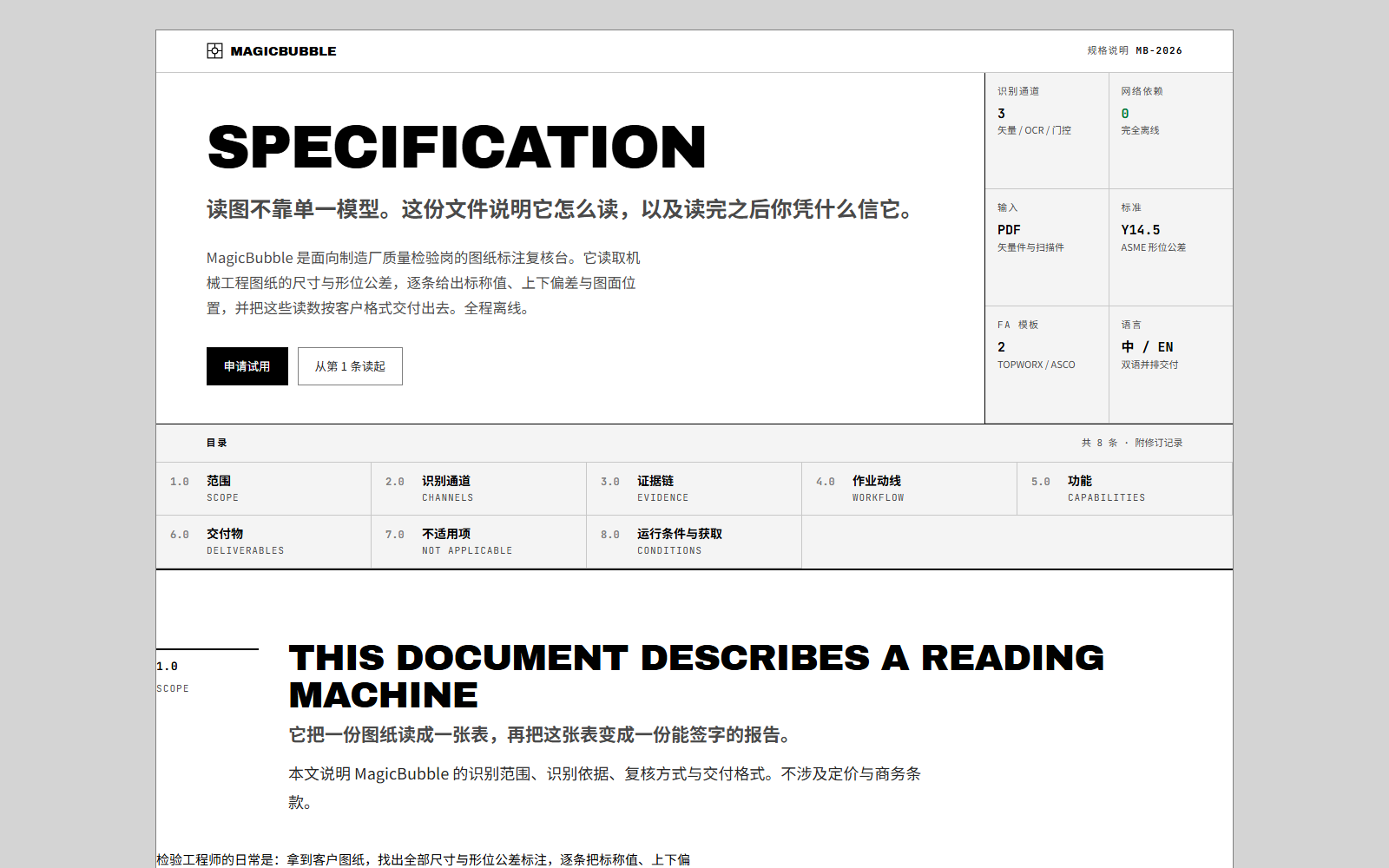Click the FA 模板 stat value 2
This screenshot has height=868, width=1389.
(1001, 347)
